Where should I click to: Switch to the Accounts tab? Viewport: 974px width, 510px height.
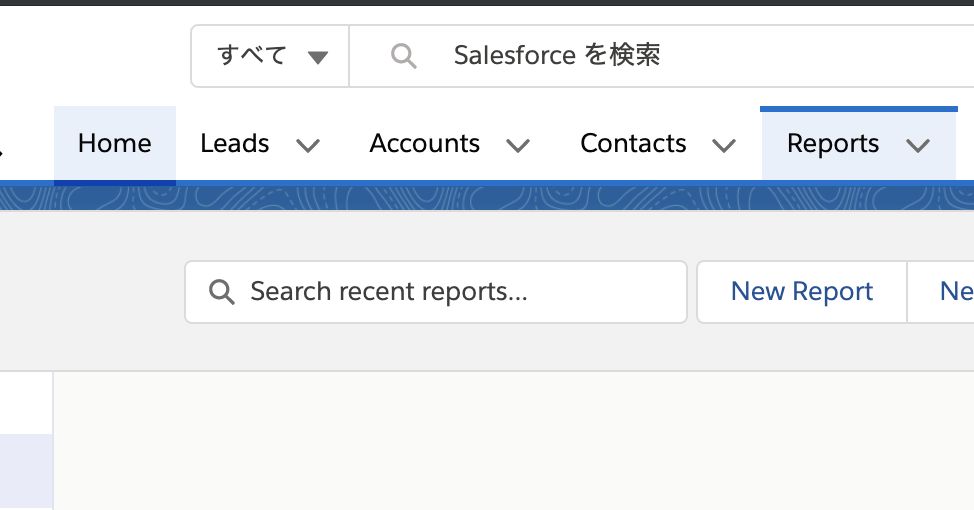pos(425,144)
